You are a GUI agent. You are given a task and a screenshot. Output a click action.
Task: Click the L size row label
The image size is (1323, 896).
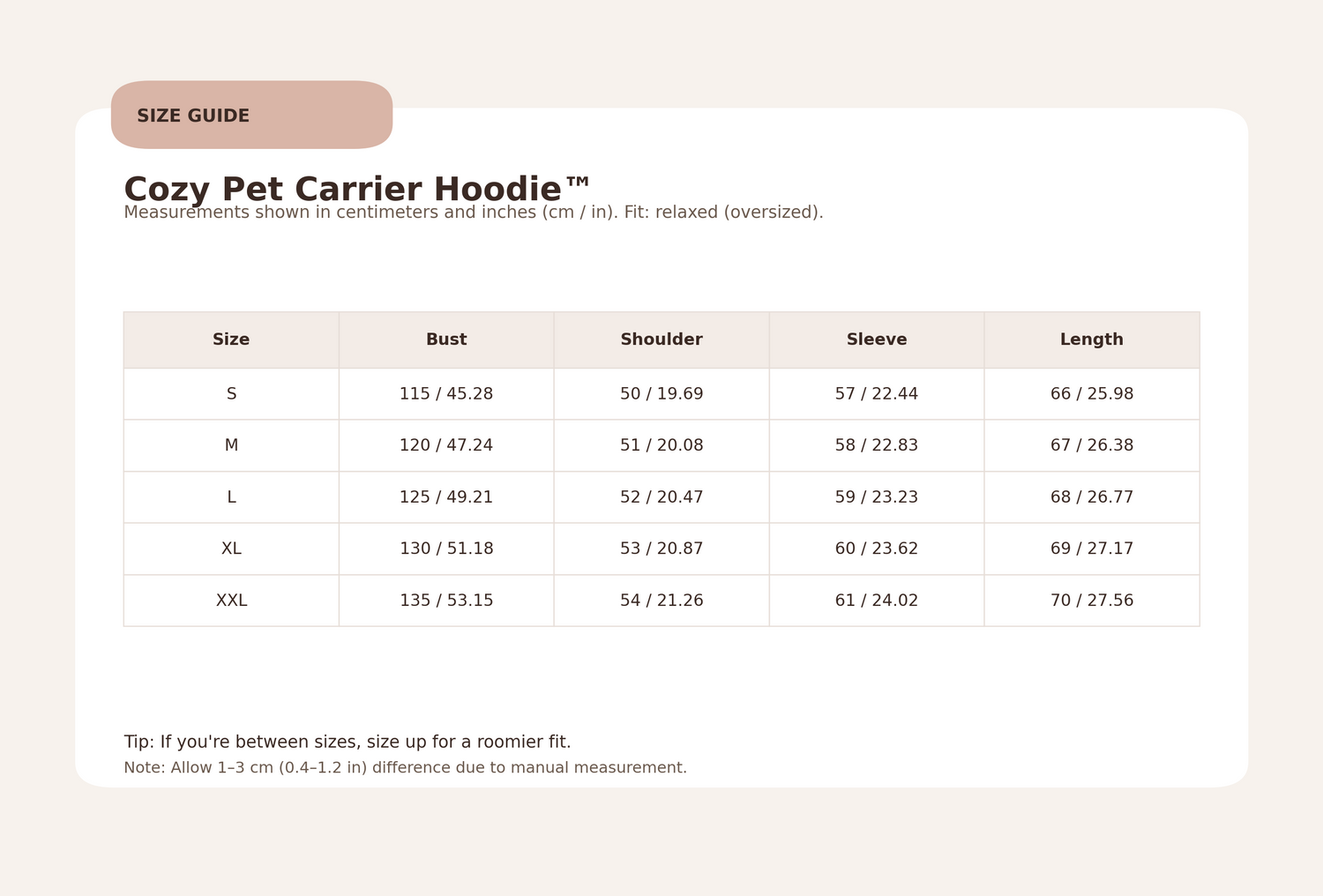point(231,497)
